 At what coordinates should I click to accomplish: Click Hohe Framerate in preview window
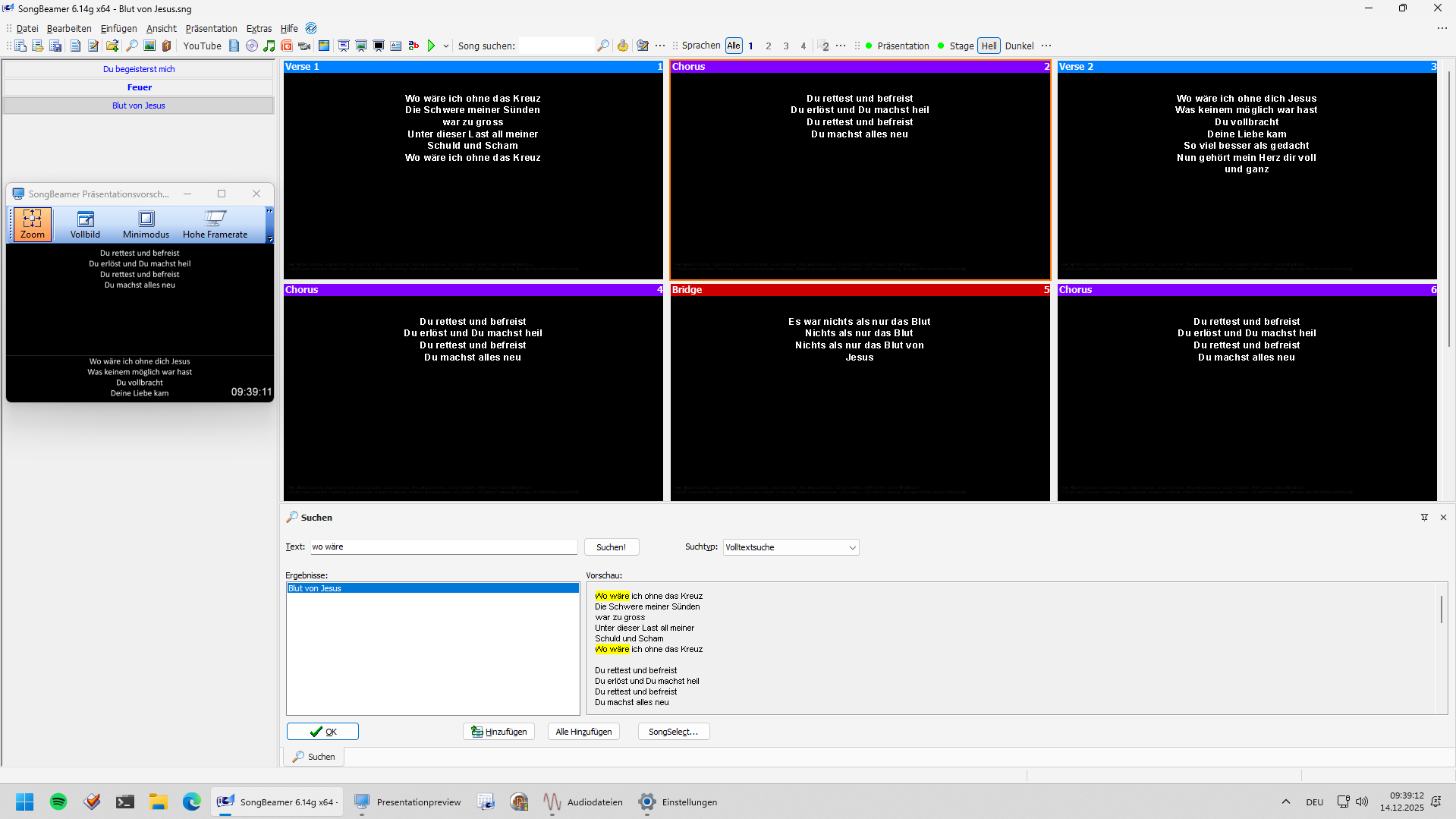point(215,225)
